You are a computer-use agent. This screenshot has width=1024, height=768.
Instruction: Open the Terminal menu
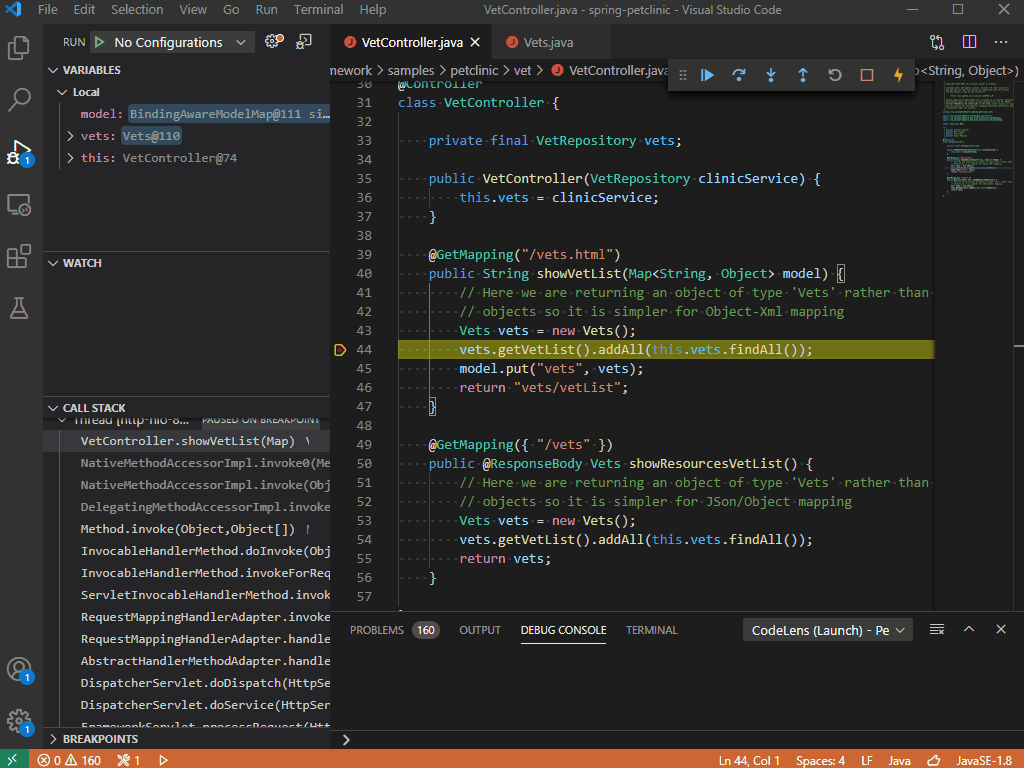pos(318,10)
